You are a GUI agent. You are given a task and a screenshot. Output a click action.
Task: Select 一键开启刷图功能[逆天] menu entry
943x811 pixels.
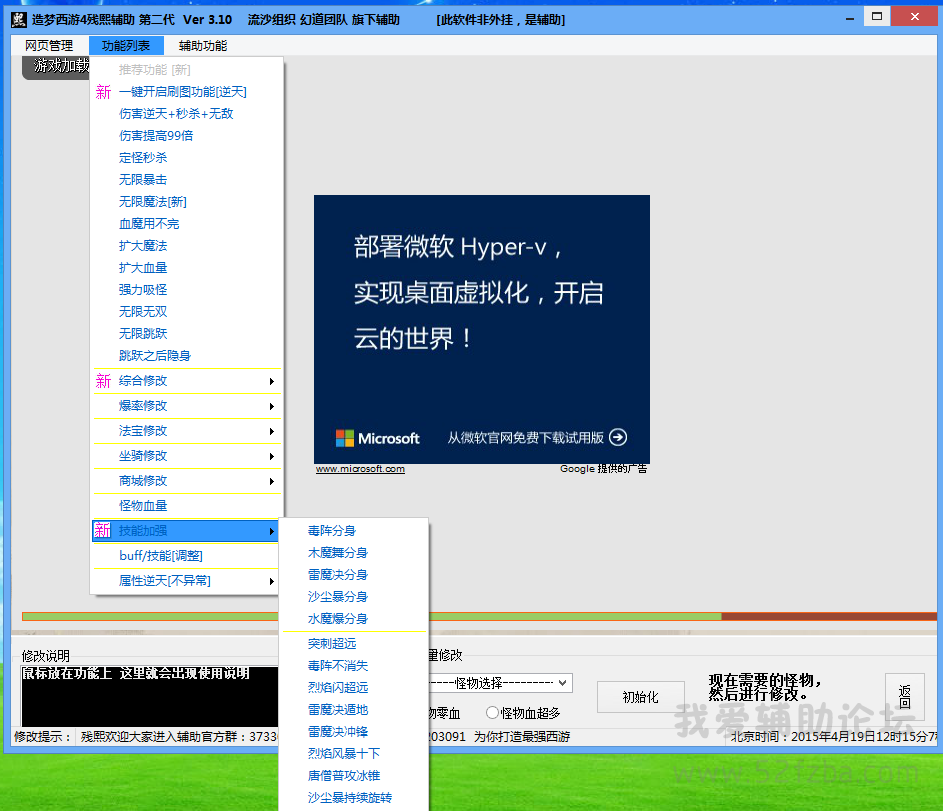tap(186, 92)
